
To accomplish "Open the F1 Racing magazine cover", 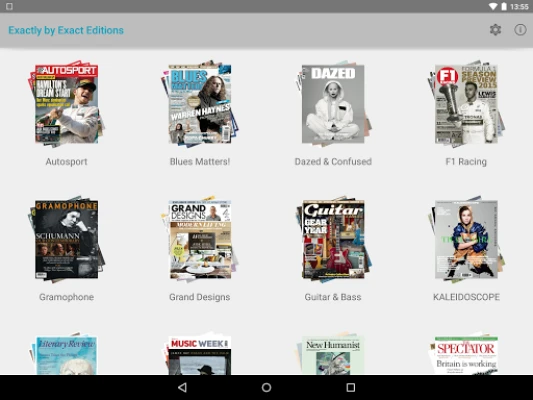I will coord(466,104).
